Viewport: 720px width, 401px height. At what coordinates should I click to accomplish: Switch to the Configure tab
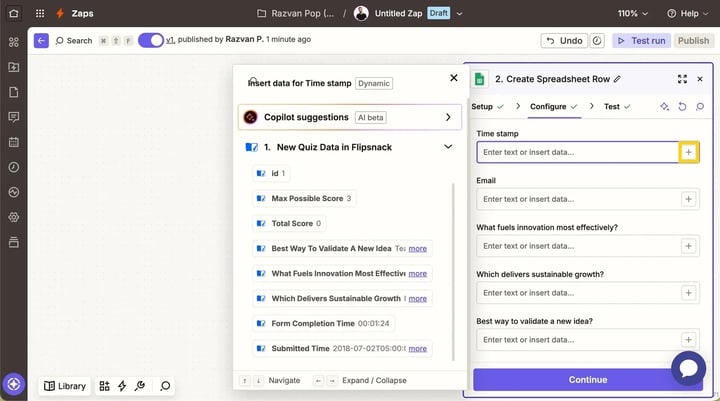point(554,107)
